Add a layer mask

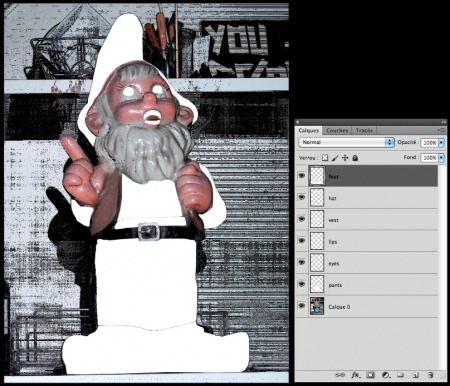point(370,375)
